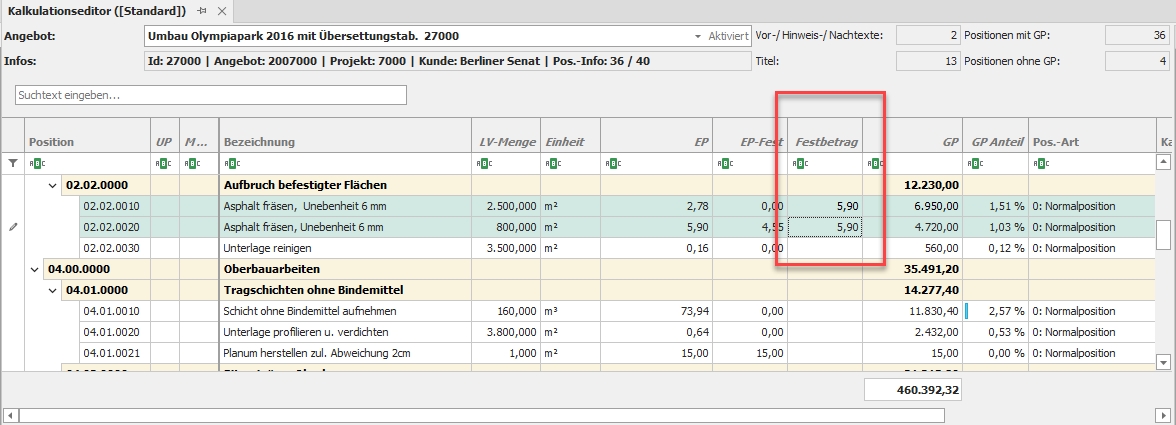Click the funnel filter icon in the filter row
The width and height of the screenshot is (1176, 425).
(x=13, y=162)
